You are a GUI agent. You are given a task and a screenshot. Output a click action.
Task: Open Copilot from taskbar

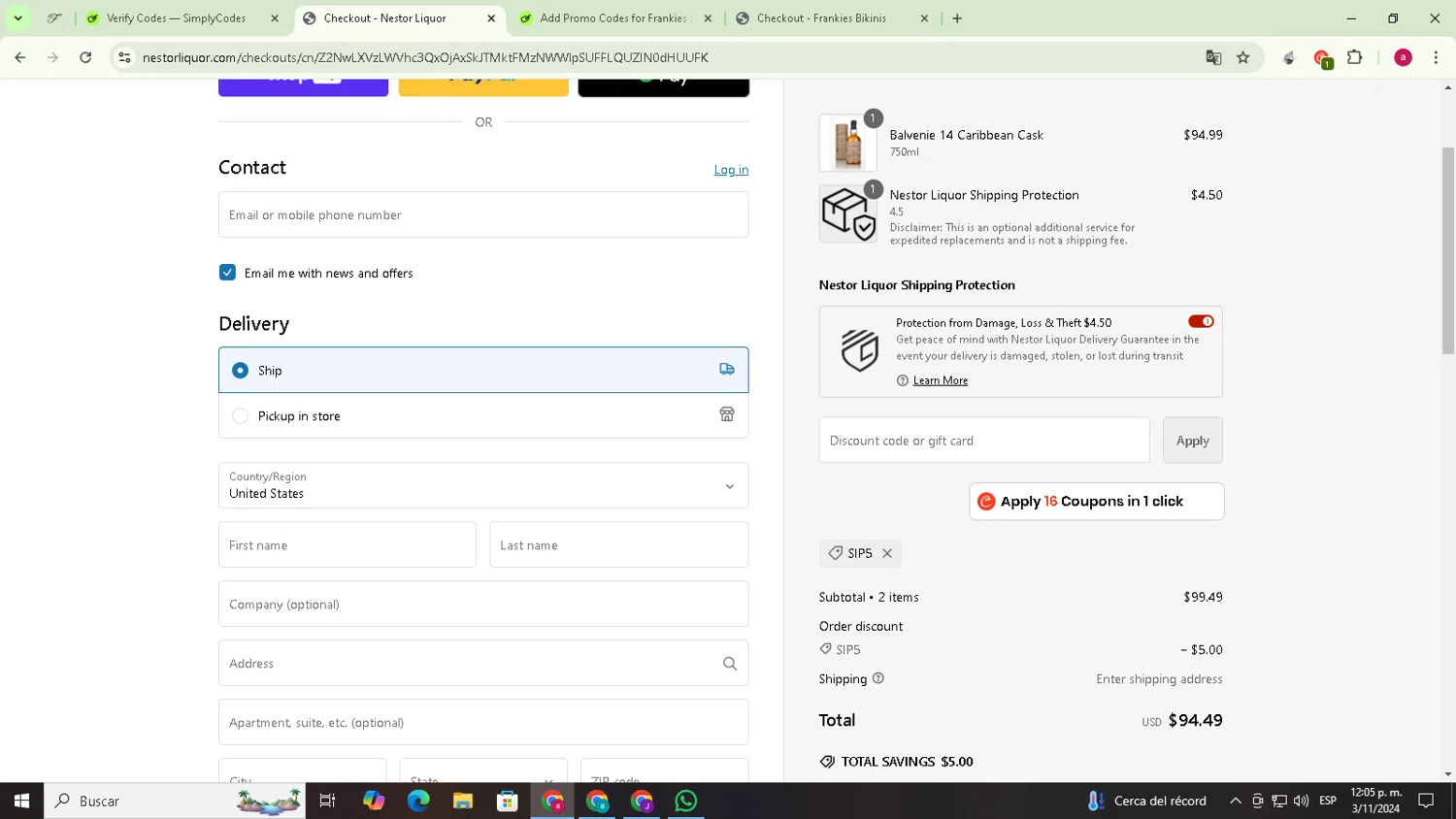point(374,801)
